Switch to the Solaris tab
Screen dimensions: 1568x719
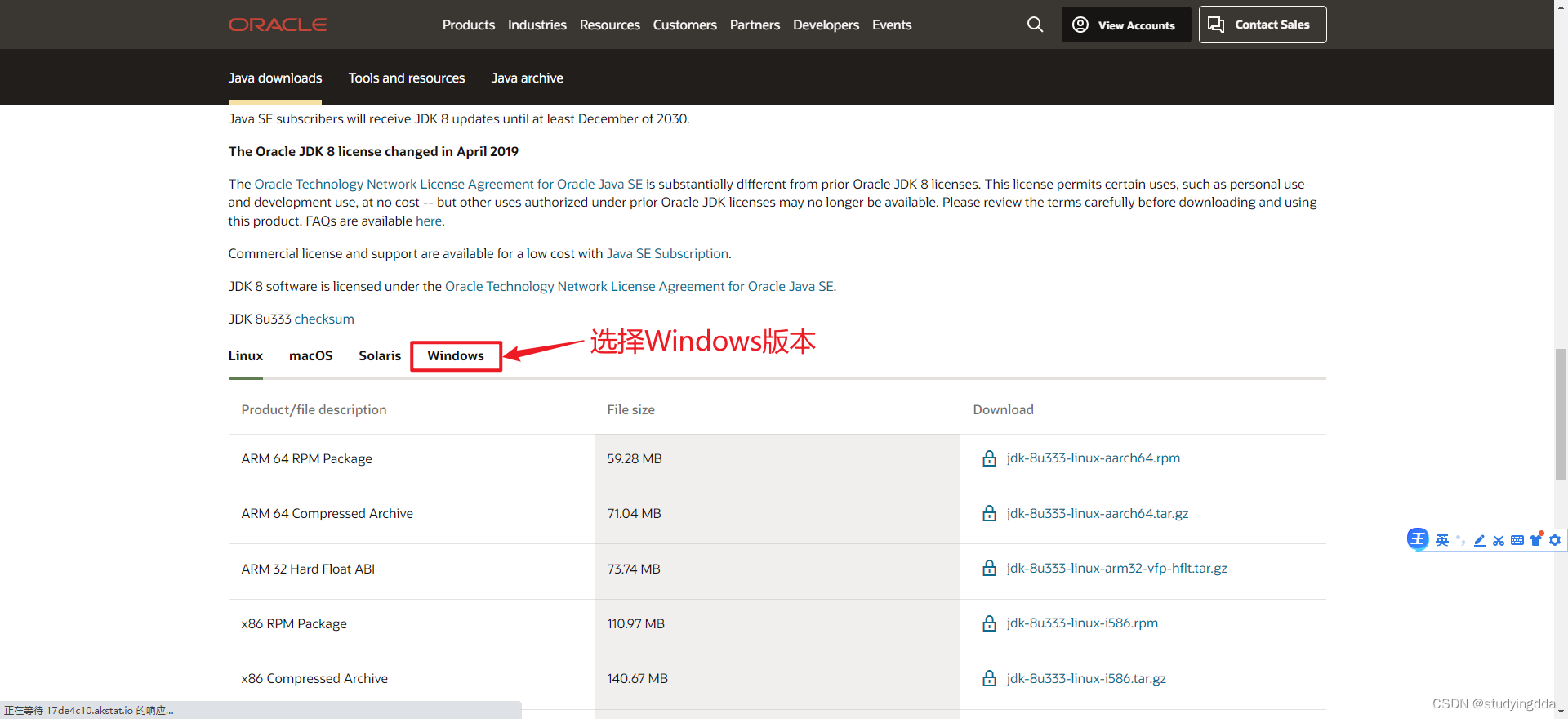pos(380,356)
